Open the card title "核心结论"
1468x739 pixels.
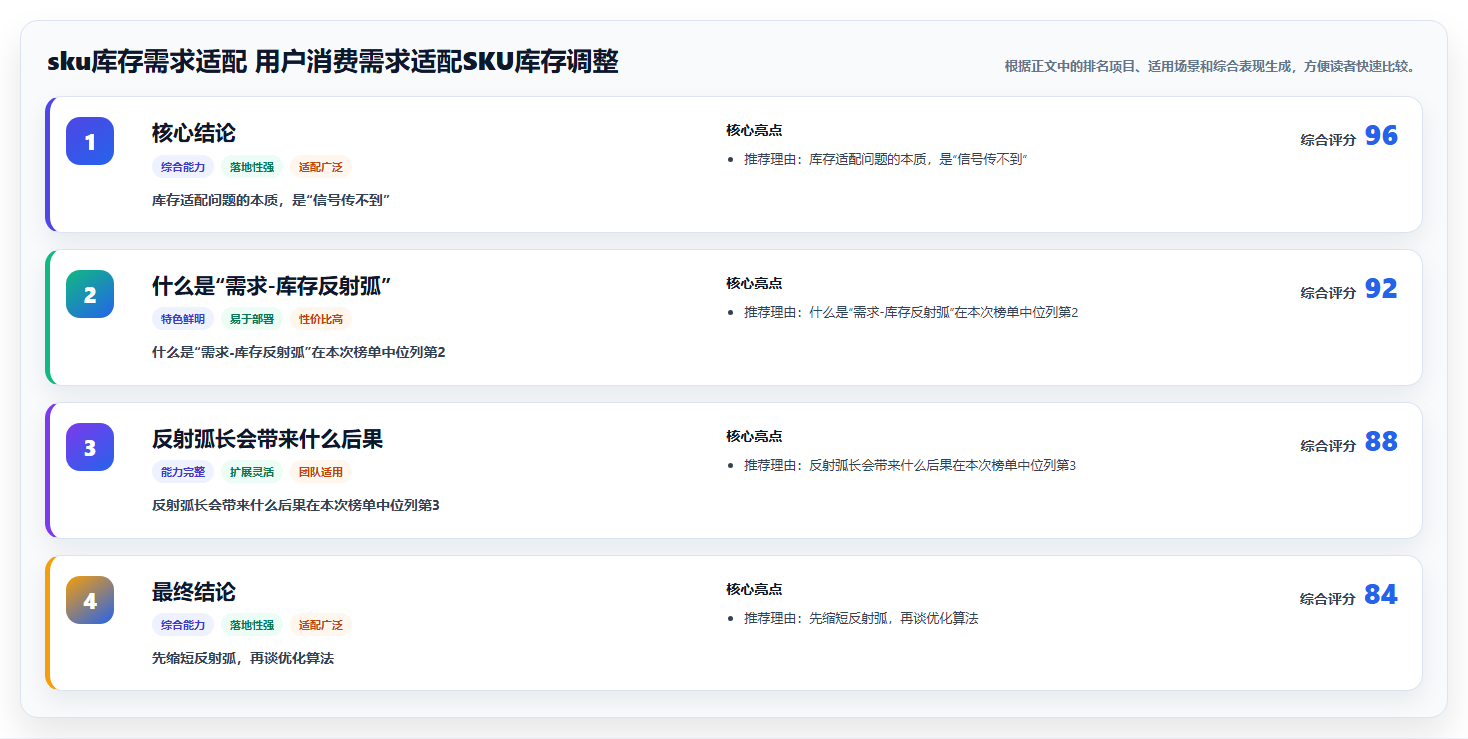tap(194, 133)
